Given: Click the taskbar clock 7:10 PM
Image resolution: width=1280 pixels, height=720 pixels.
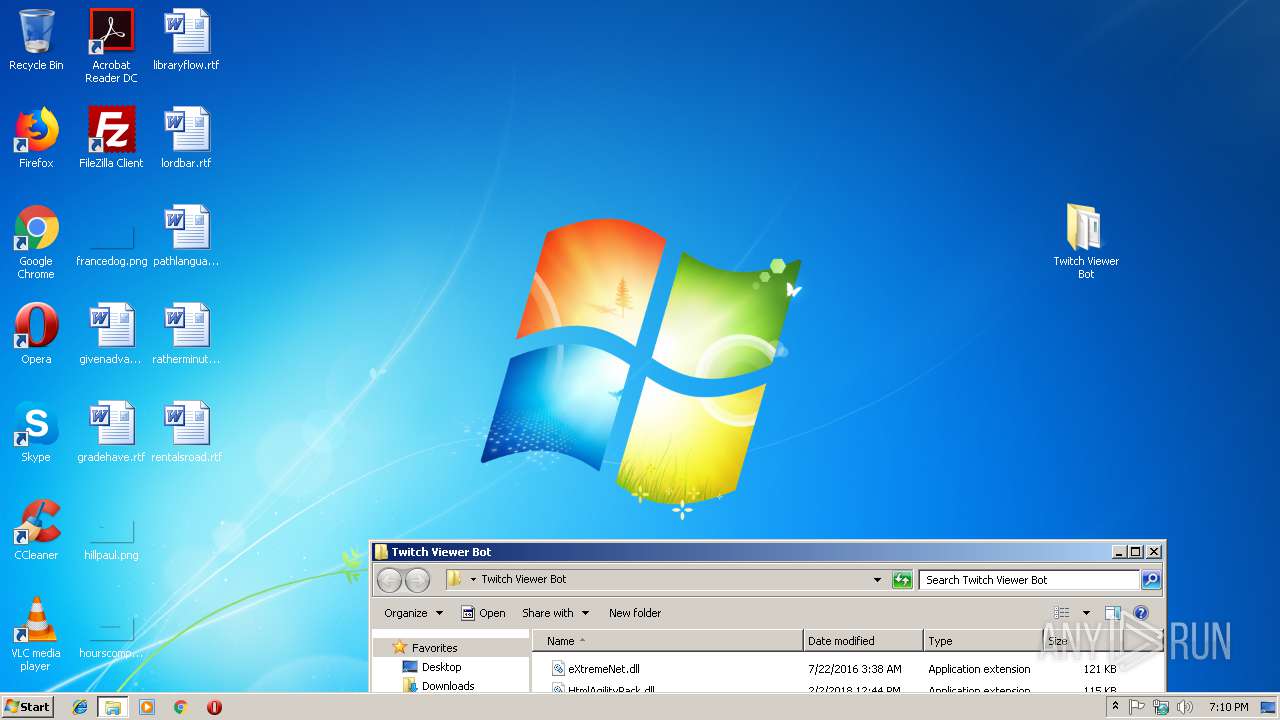Looking at the screenshot, I should [1228, 707].
